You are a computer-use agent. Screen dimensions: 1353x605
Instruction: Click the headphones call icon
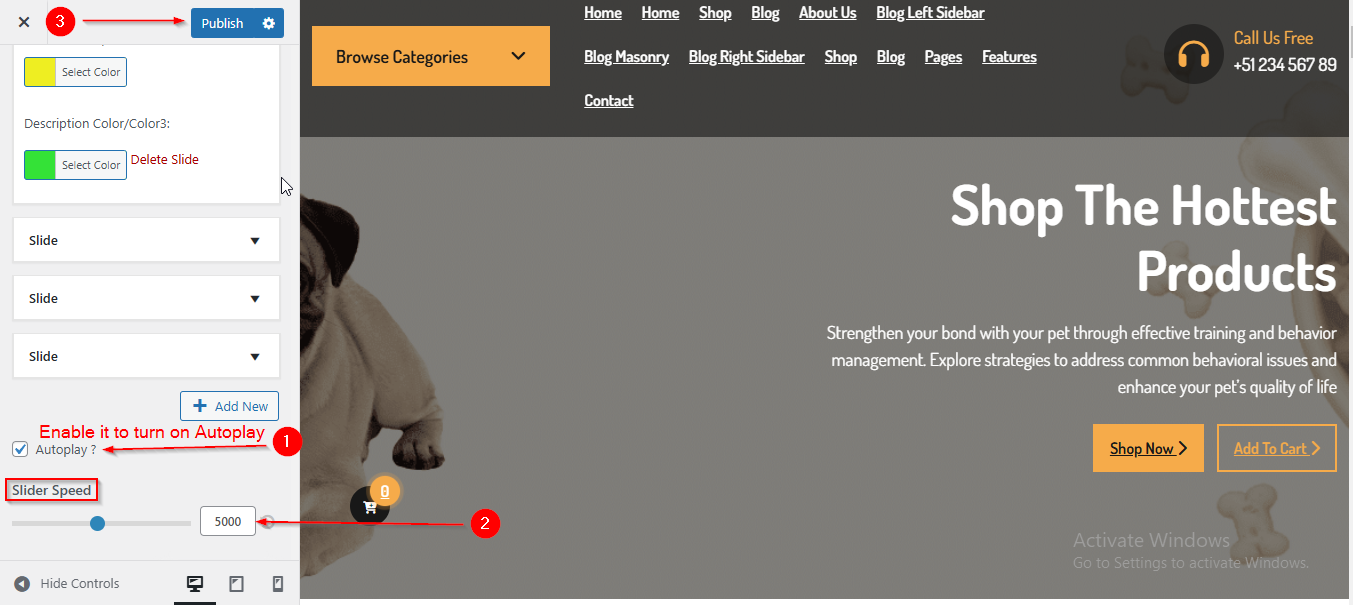[1193, 54]
